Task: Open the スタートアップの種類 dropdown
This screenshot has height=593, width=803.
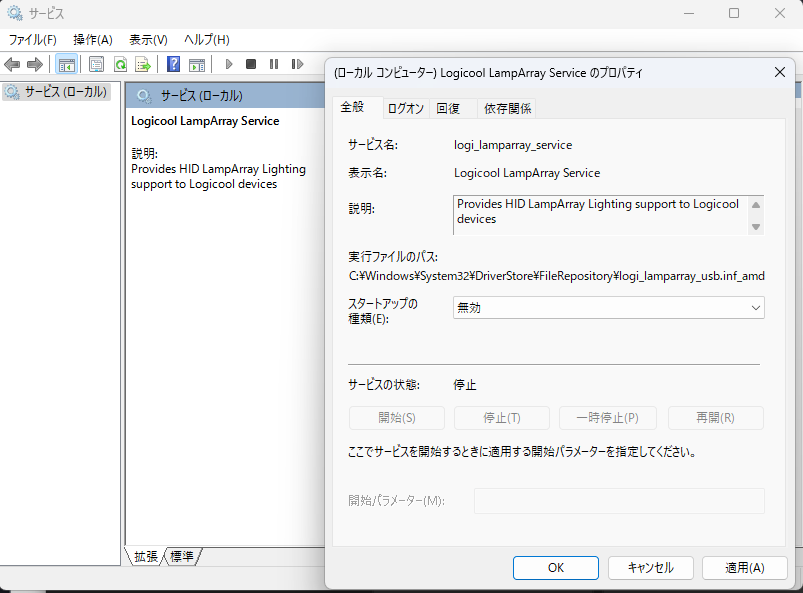Action: pyautogui.click(x=608, y=308)
